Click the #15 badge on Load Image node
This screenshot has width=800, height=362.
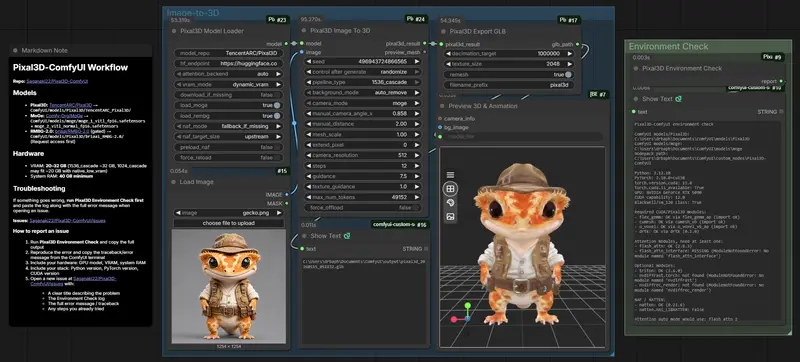(x=282, y=171)
